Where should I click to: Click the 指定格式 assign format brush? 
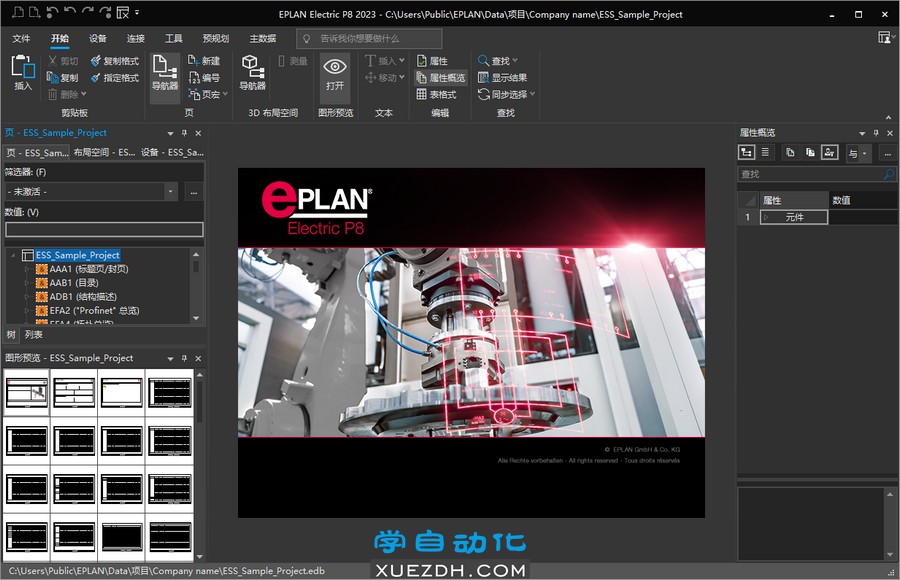coord(95,78)
